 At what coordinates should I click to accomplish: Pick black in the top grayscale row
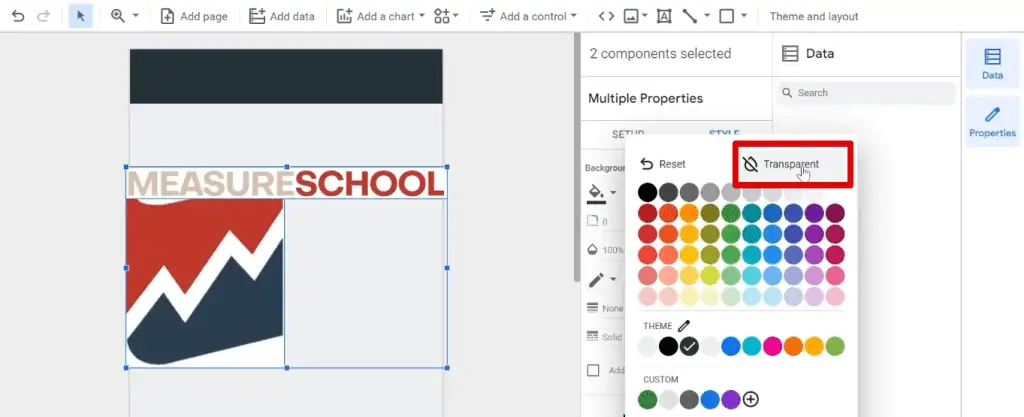pyautogui.click(x=647, y=193)
